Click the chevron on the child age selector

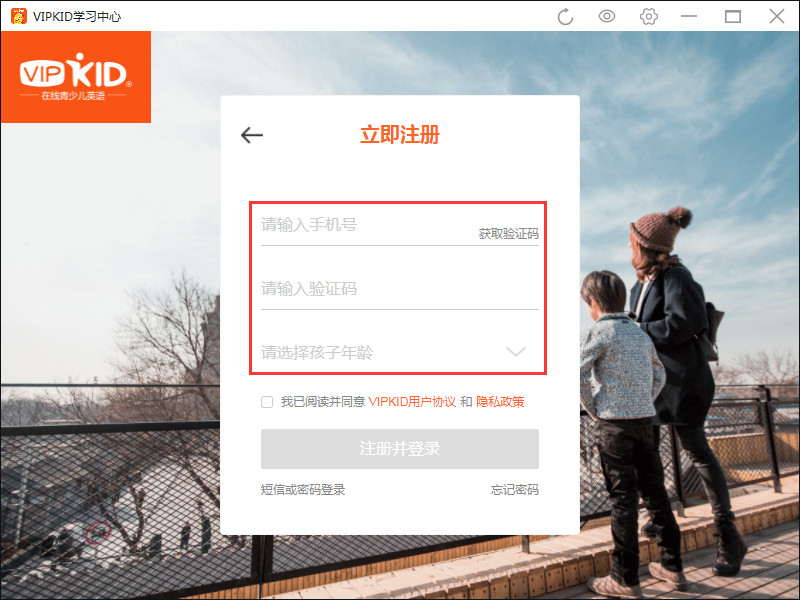pyautogui.click(x=515, y=352)
